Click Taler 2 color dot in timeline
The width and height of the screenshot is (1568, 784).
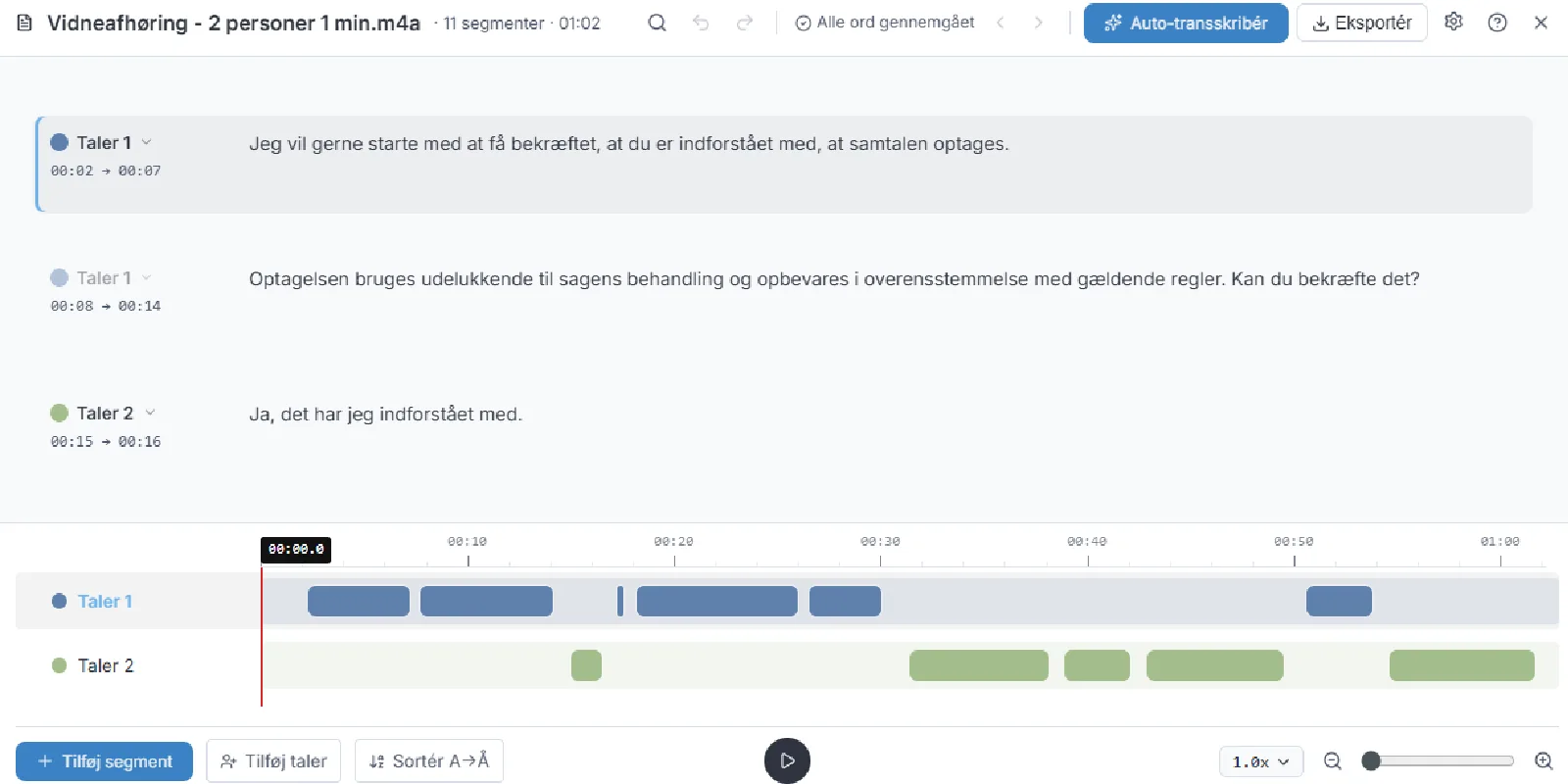pyautogui.click(x=59, y=665)
